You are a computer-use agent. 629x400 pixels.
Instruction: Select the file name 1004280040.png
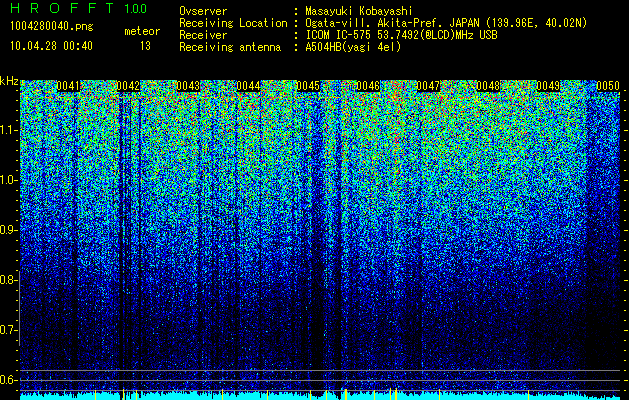coord(52,27)
